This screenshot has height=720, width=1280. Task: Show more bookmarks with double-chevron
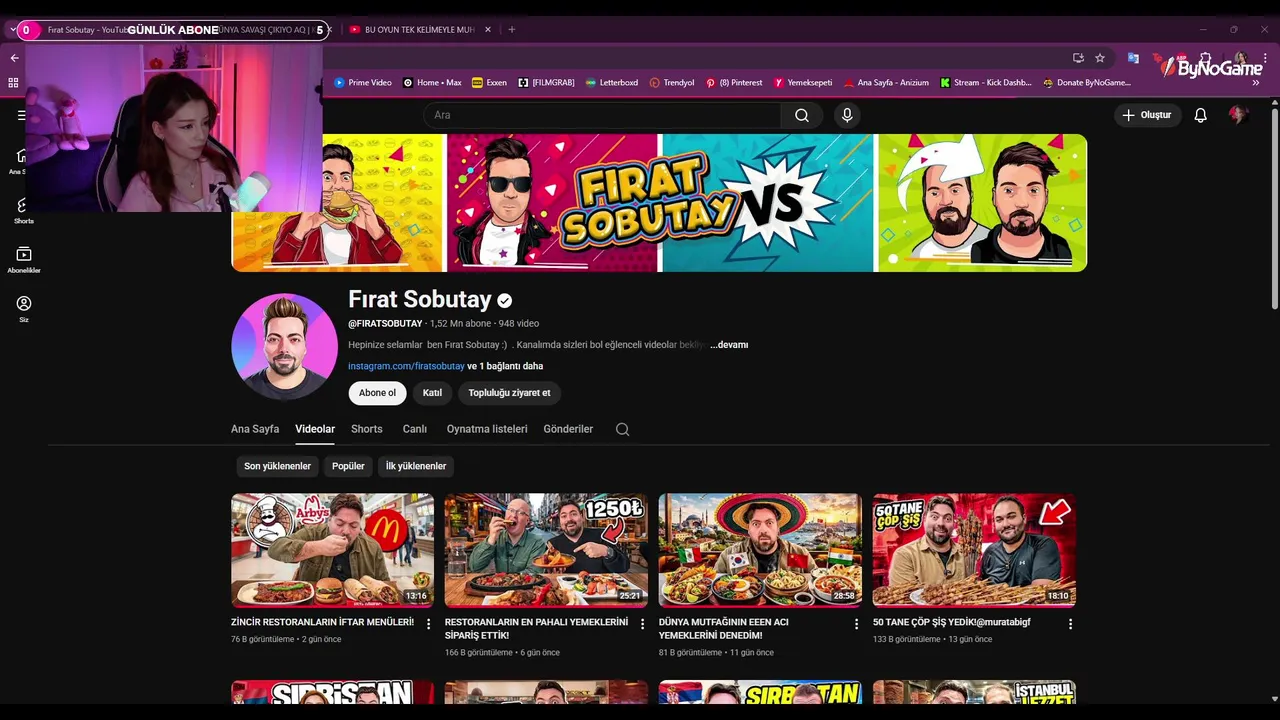click(1256, 83)
